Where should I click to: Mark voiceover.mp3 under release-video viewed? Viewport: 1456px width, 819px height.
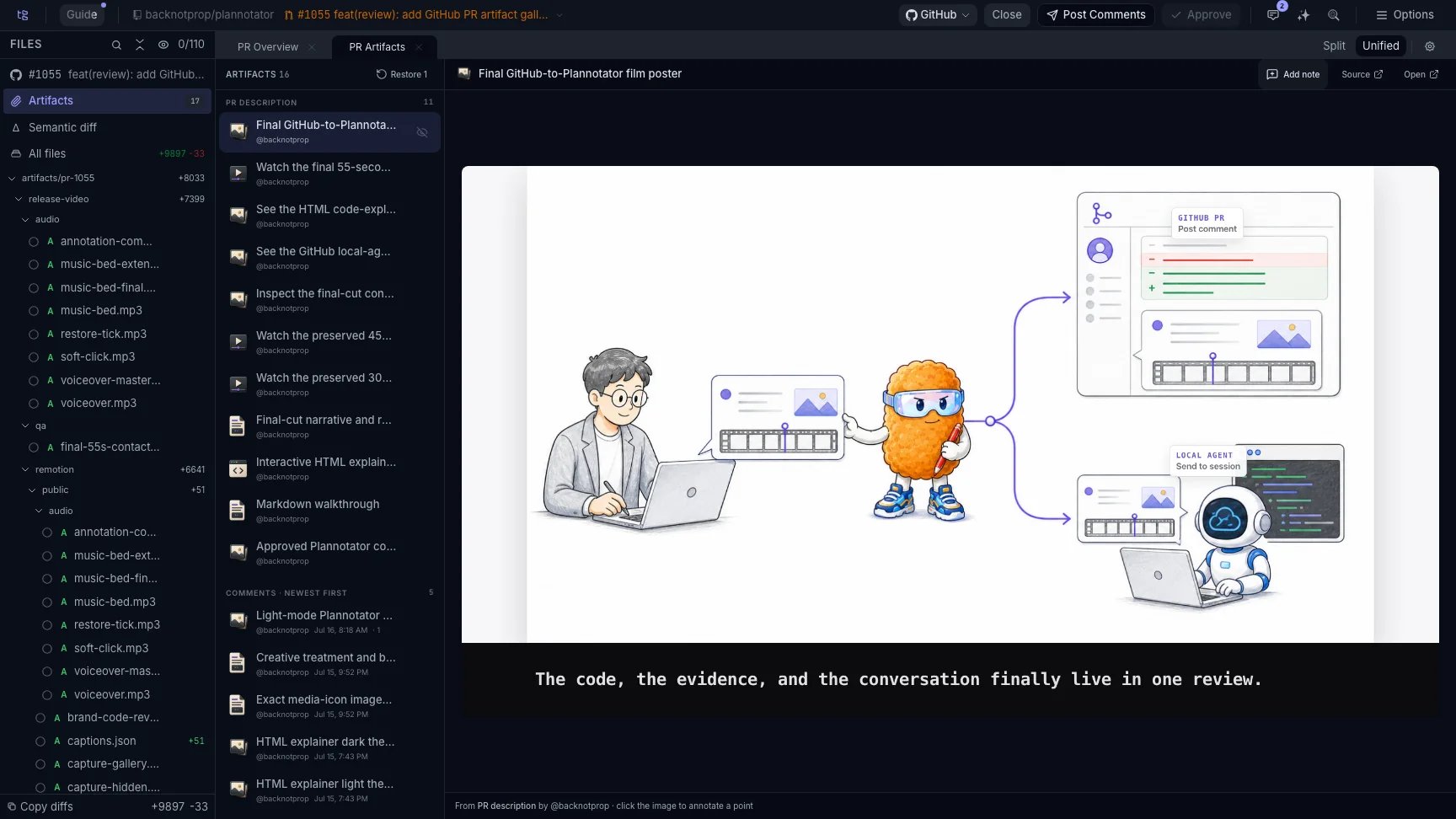point(34,404)
